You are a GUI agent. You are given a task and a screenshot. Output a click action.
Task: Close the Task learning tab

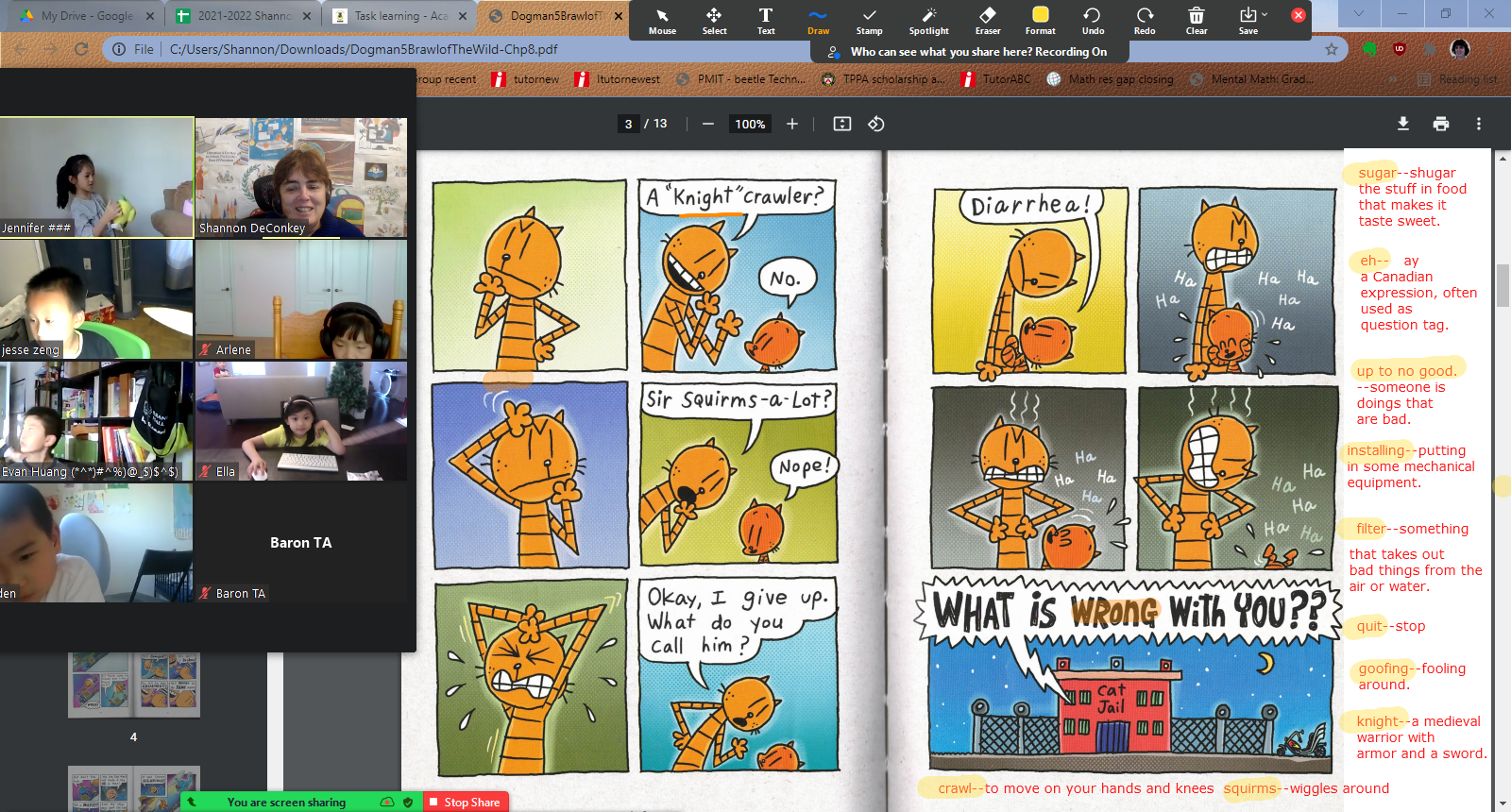click(x=462, y=16)
